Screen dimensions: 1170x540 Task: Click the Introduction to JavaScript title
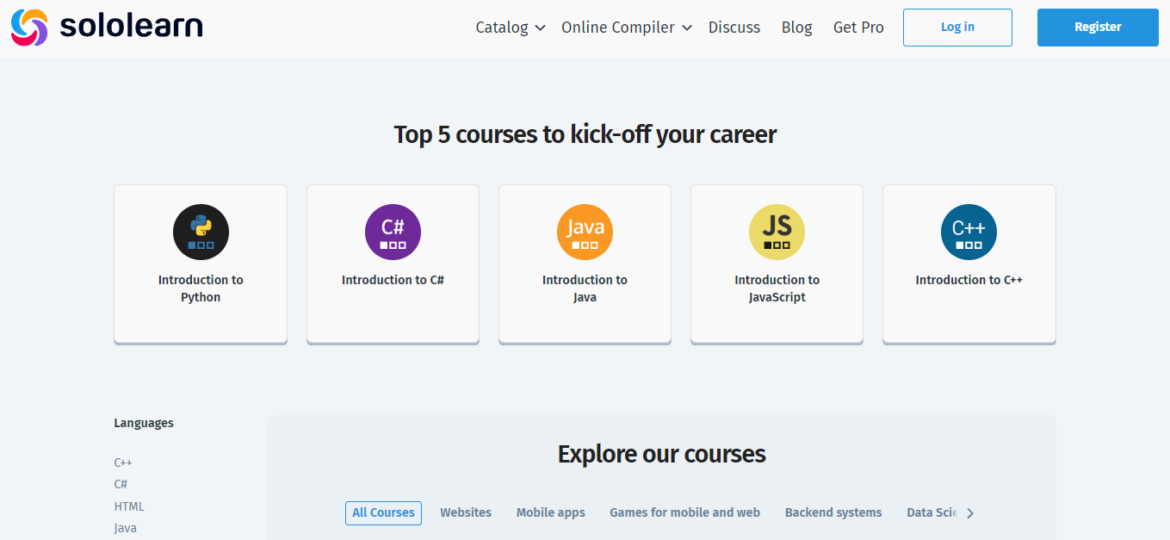click(777, 289)
